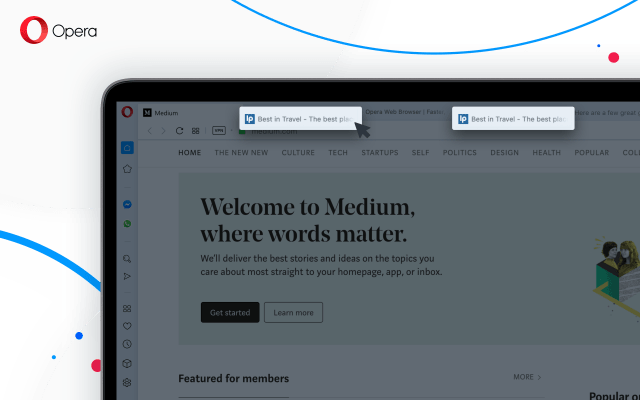Screen dimensions: 640x400
Task: Open Speed Dial sidebar grid icon
Action: tap(127, 309)
